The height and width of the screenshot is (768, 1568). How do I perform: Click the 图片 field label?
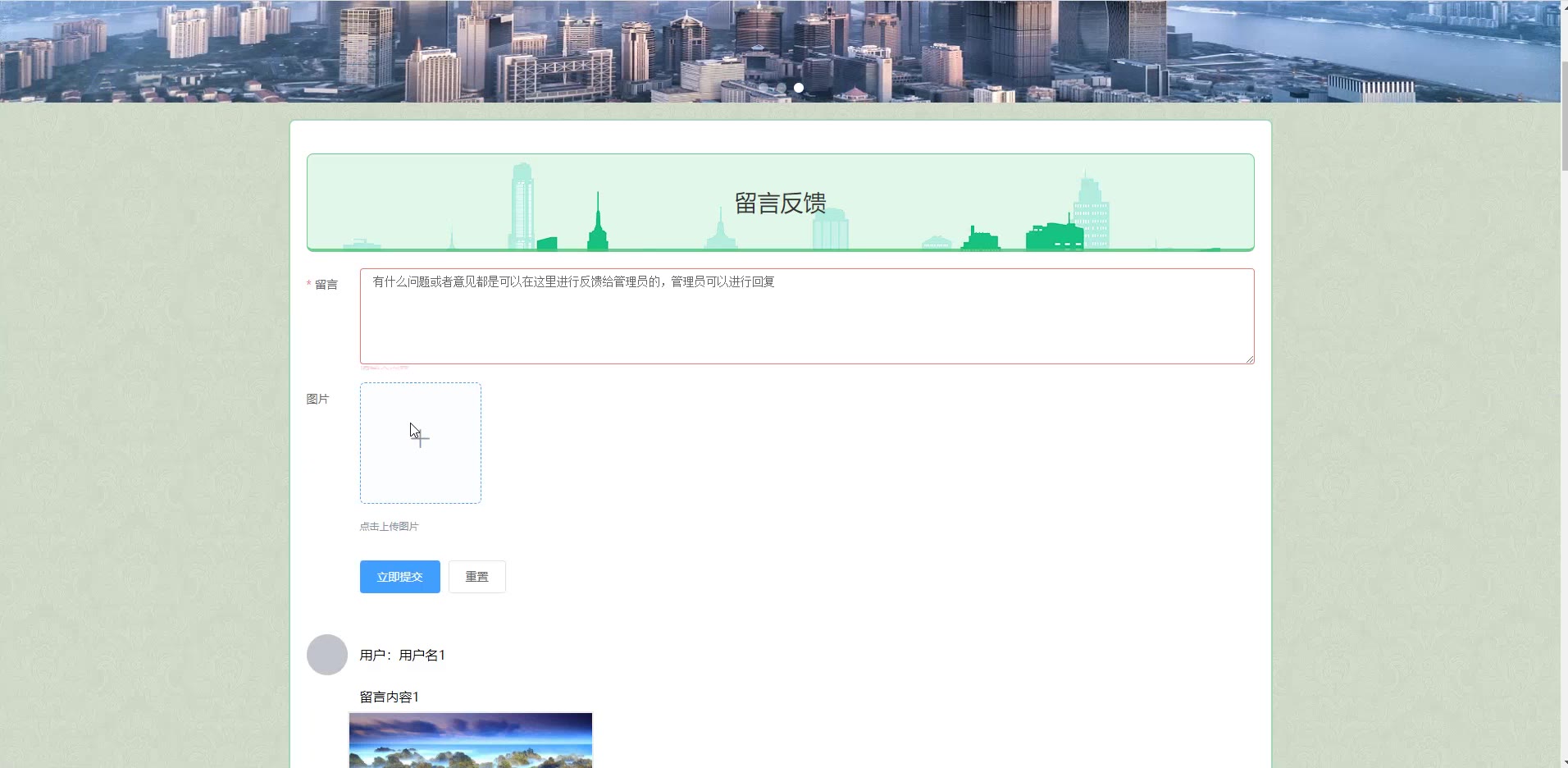(x=317, y=399)
